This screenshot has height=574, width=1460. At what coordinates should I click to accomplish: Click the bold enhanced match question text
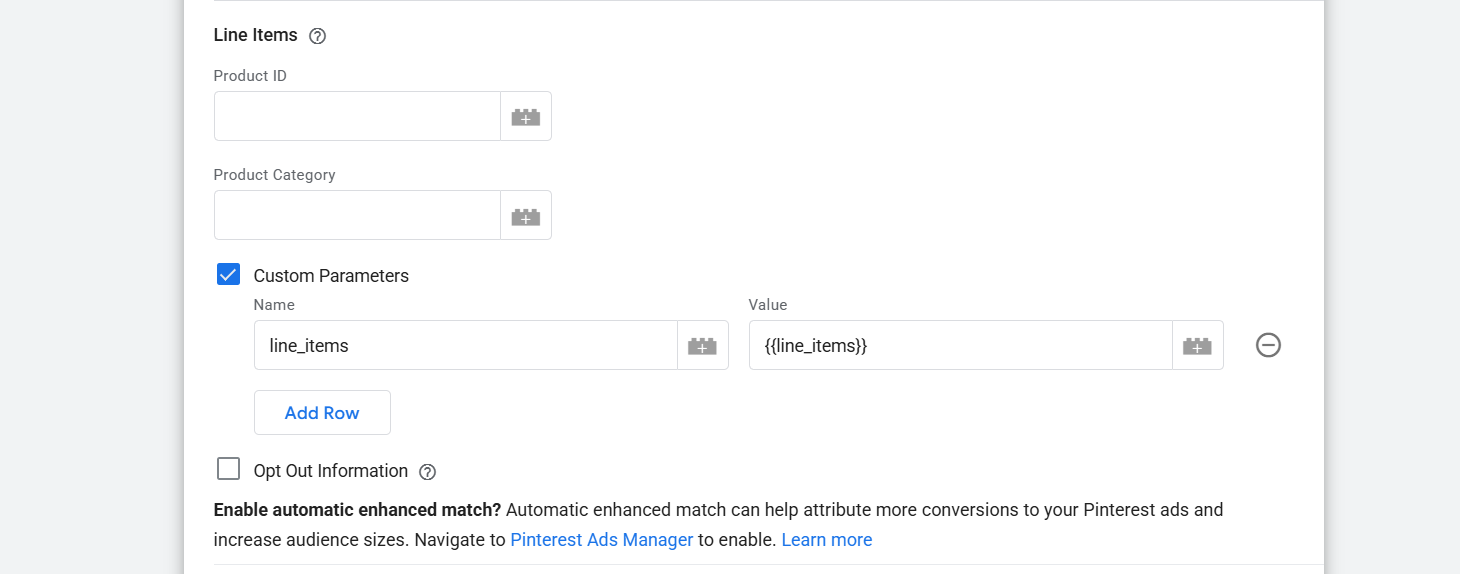357,510
